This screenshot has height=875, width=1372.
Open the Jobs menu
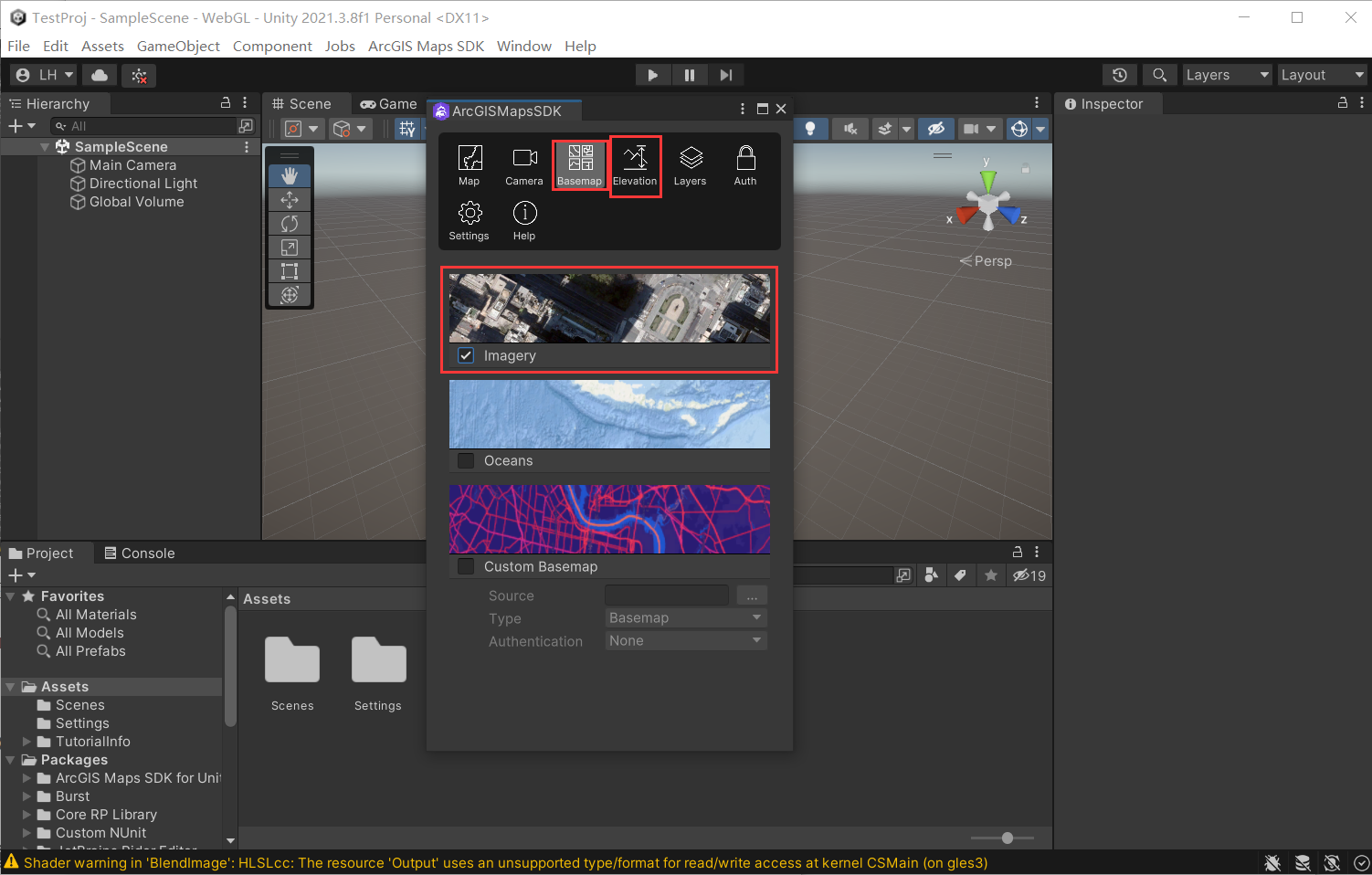pos(340,46)
